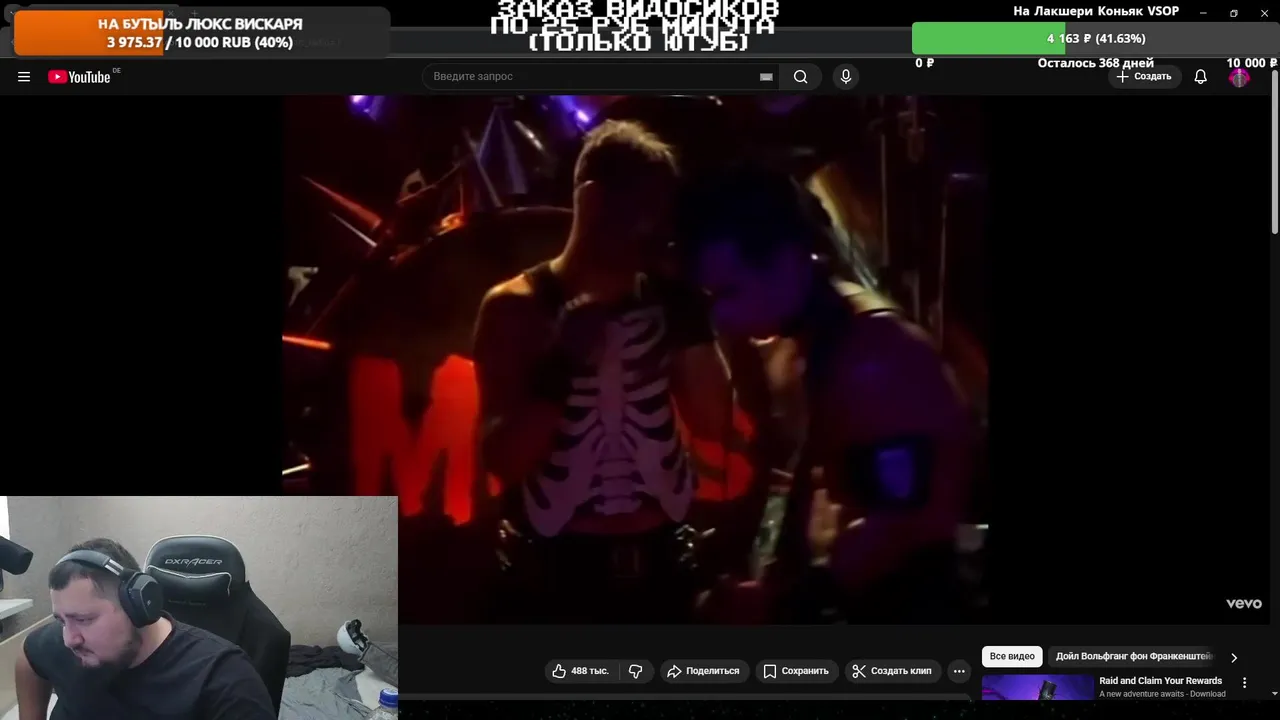Viewport: 1280px width, 720px height.
Task: Open 'Raid and Claim Your Rewards' title
Action: [1160, 681]
